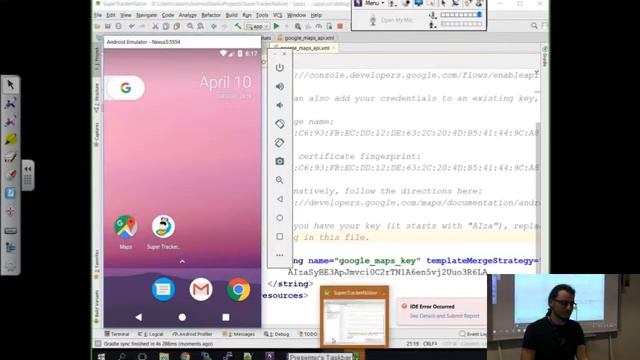Screen dimensions: 640x360
Task: Open the Logcat tool window
Action: [x=151, y=334]
